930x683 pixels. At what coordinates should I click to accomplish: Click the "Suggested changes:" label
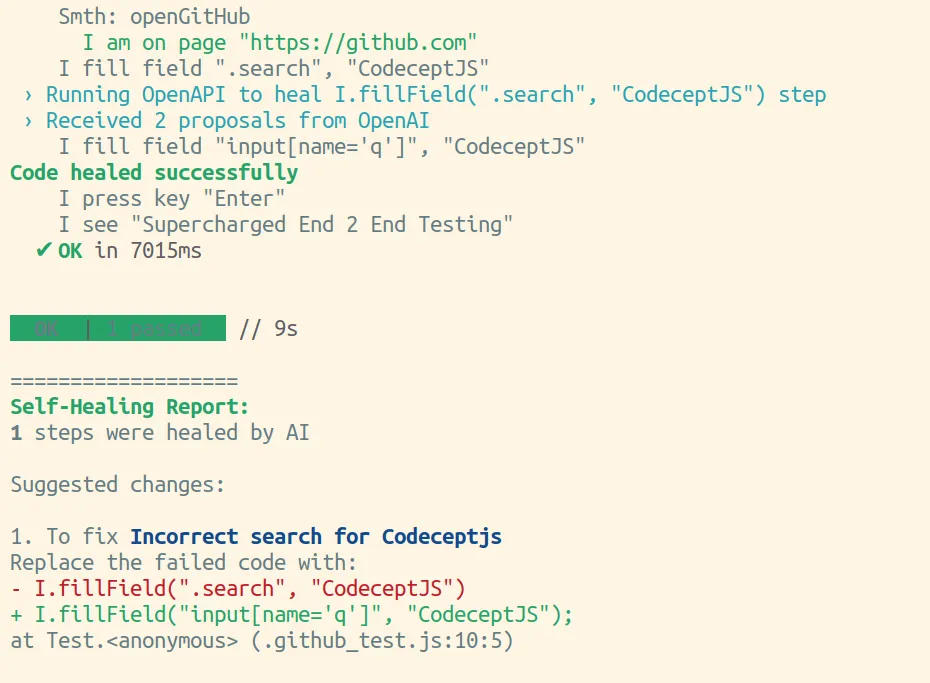[118, 484]
